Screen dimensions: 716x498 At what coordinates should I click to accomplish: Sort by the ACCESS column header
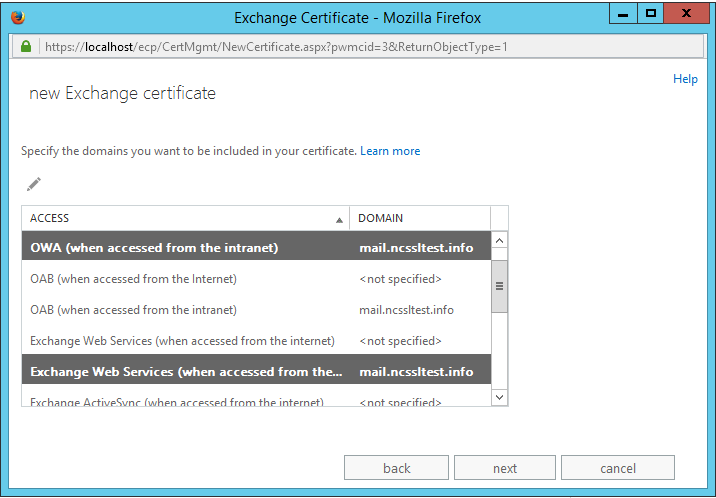185,218
